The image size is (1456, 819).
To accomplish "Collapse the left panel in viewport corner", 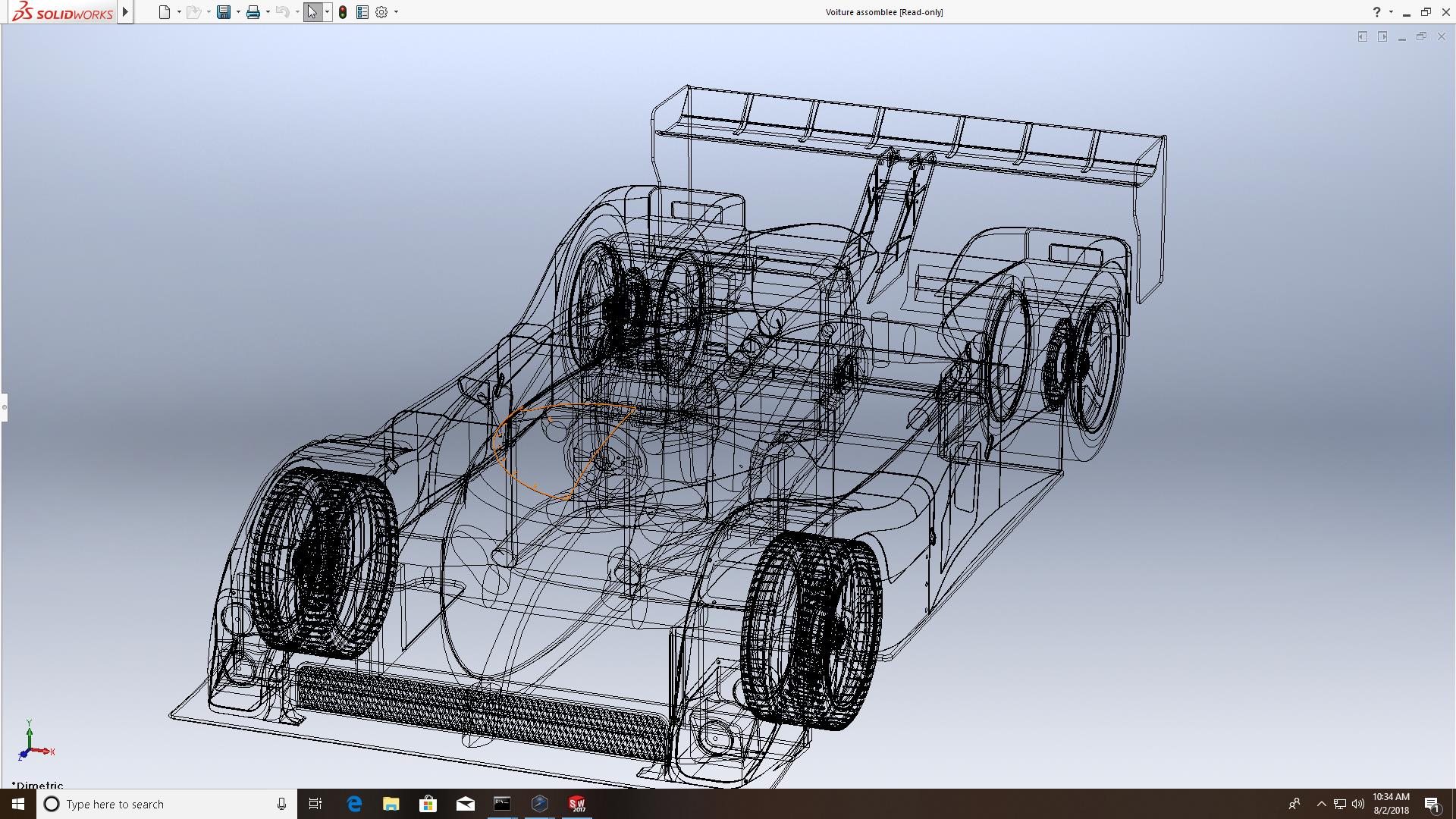I will coord(1362,36).
